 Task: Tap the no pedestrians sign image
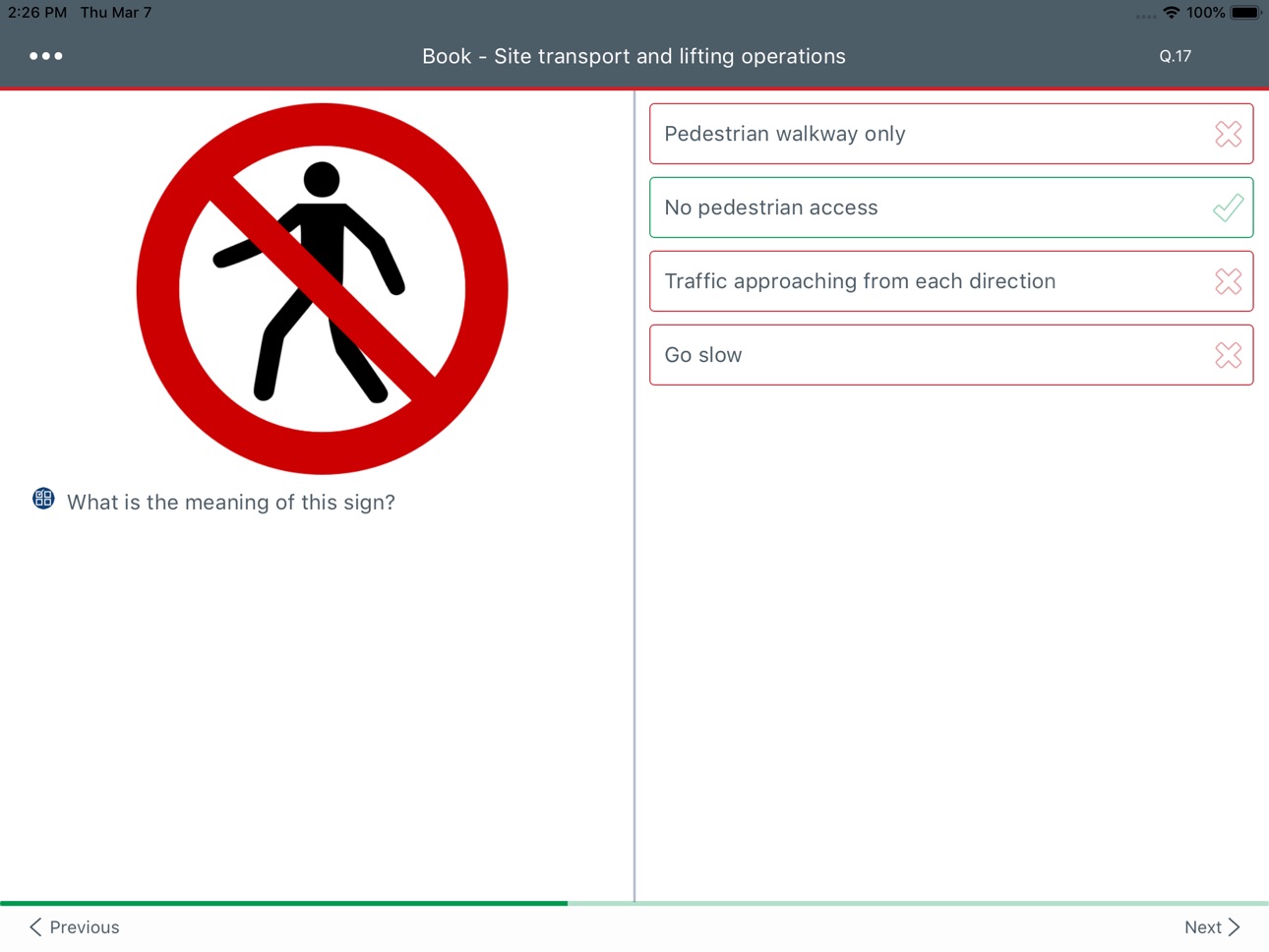[322, 289]
